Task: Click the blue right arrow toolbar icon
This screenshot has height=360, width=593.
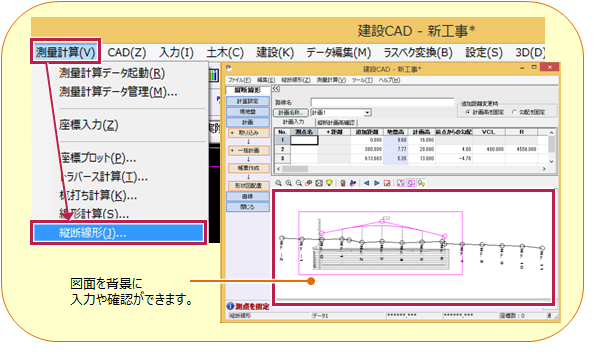Action: click(x=377, y=183)
